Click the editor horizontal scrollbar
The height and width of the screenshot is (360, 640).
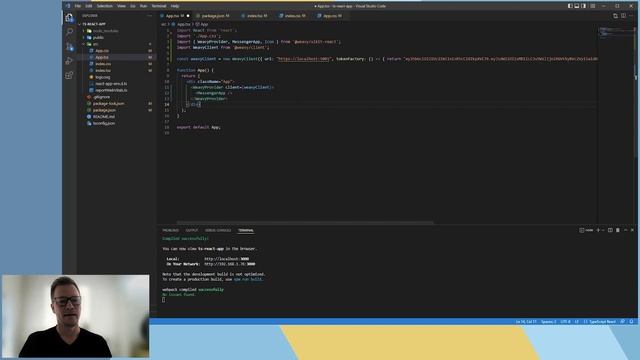click(305, 222)
